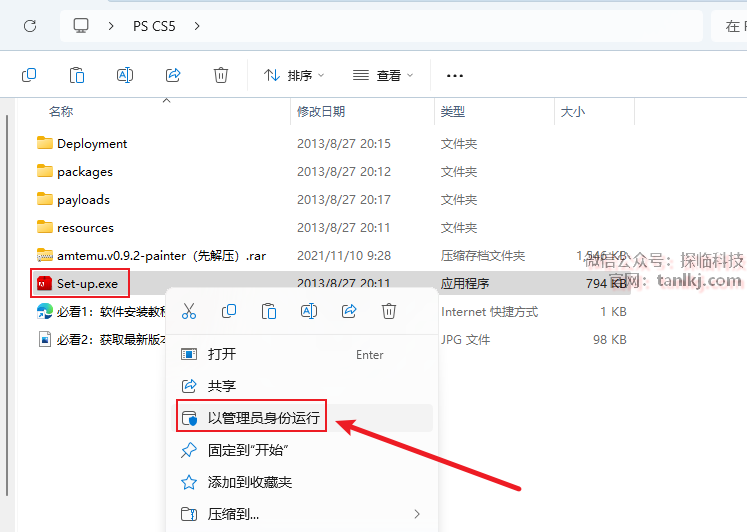Select the payloads folder
The width and height of the screenshot is (747, 532).
pyautogui.click(x=83, y=200)
